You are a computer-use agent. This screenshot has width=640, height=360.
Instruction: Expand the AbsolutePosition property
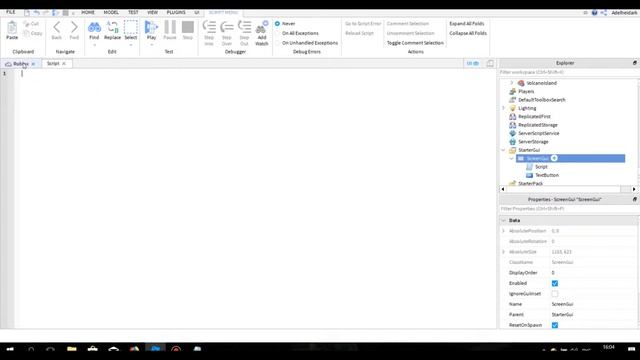tap(503, 231)
